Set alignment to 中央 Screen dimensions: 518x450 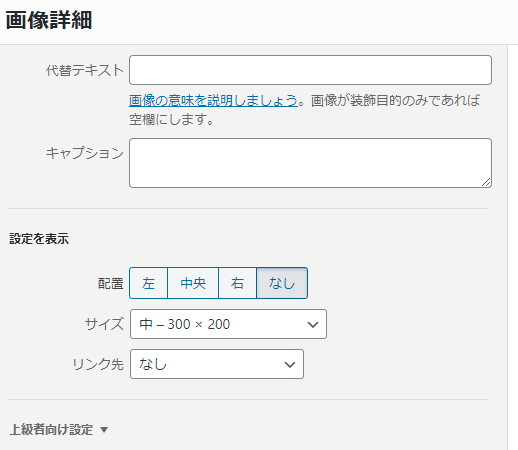[x=193, y=283]
